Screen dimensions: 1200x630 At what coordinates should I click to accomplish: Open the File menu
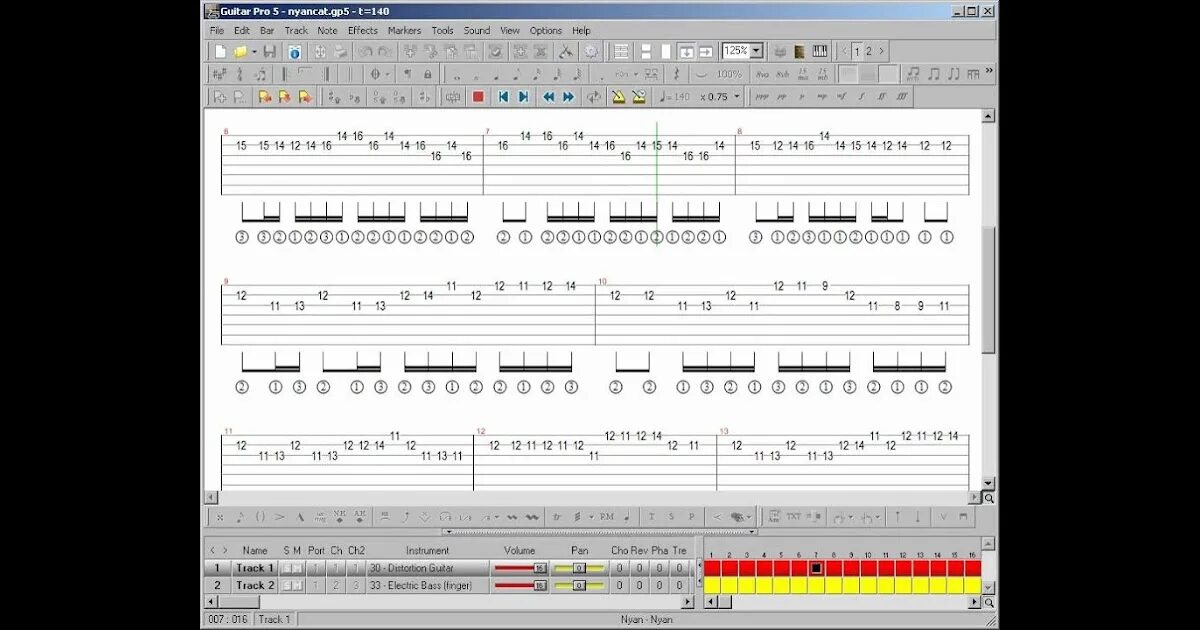(x=217, y=30)
